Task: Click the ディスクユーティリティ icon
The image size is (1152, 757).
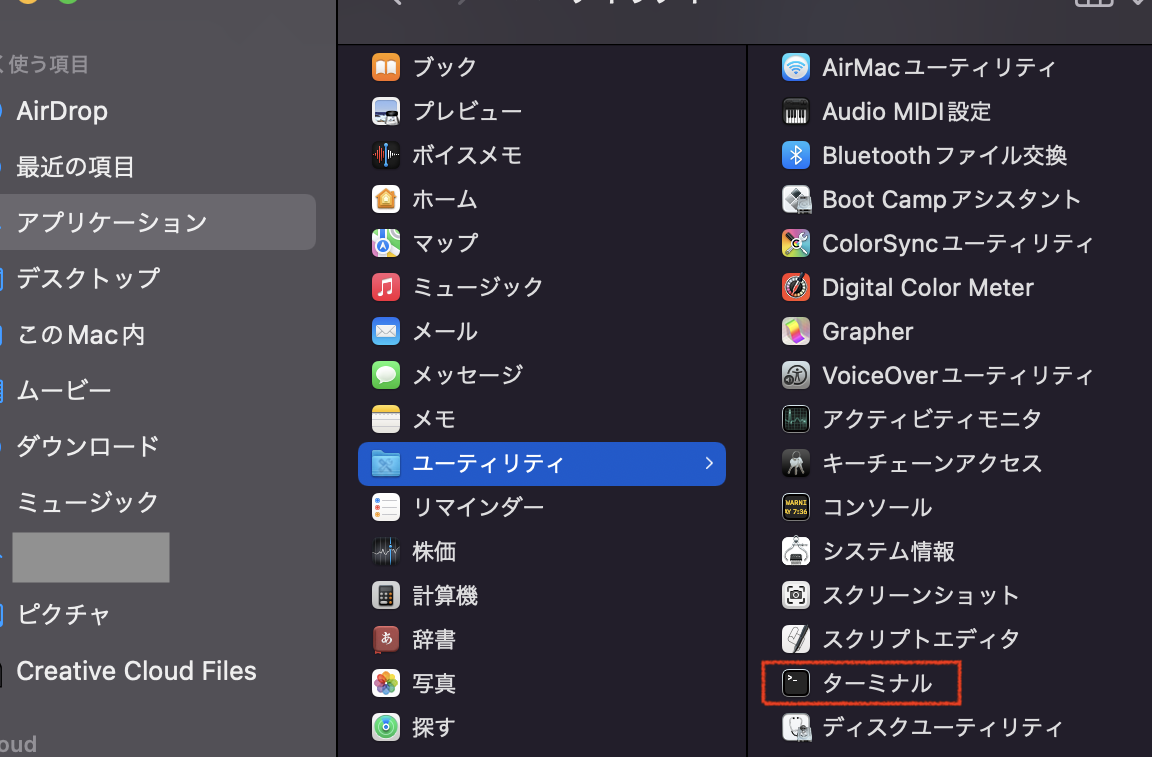Action: 796,728
